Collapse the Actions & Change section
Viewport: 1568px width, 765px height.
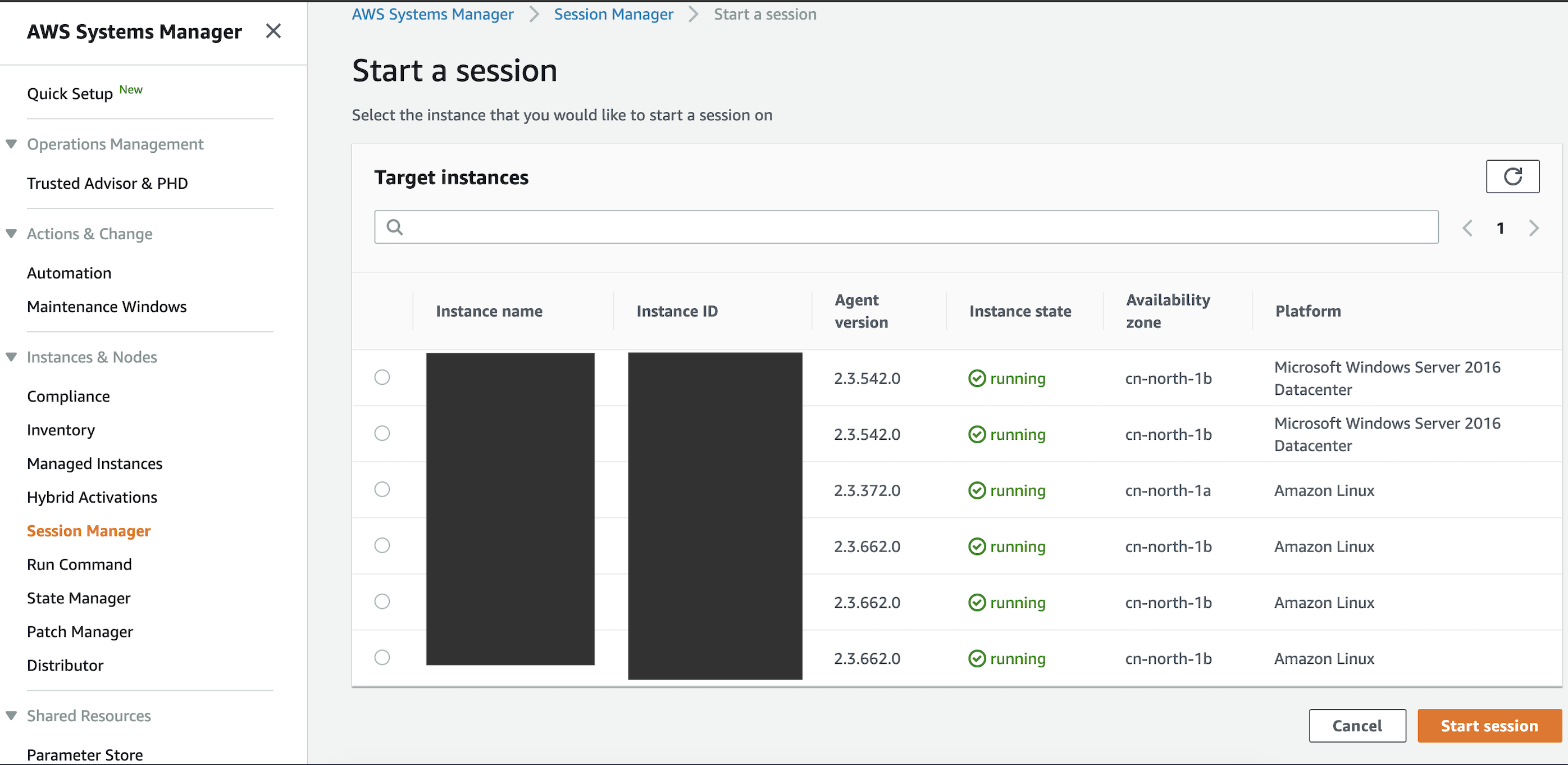tap(11, 234)
